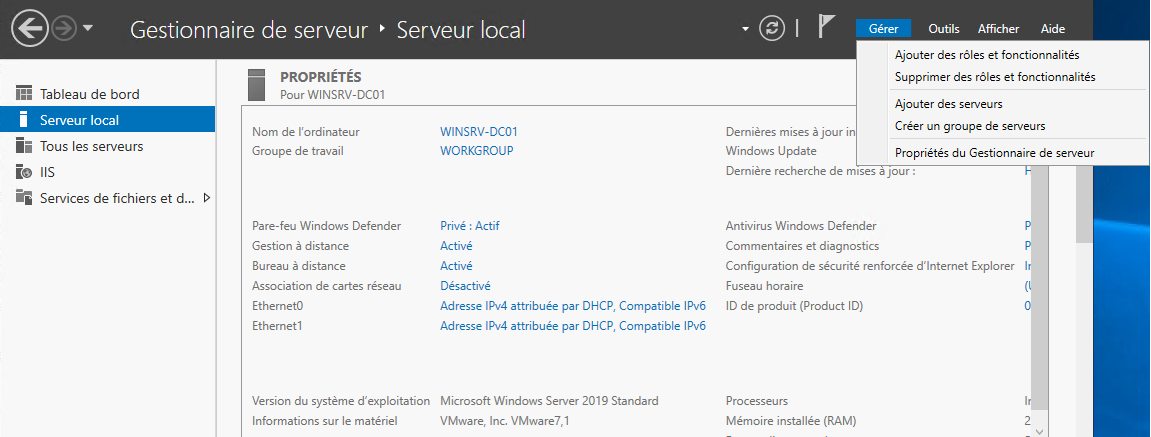Open navigation history dropdown arrow
This screenshot has height=437, width=1151.
pyautogui.click(x=88, y=29)
